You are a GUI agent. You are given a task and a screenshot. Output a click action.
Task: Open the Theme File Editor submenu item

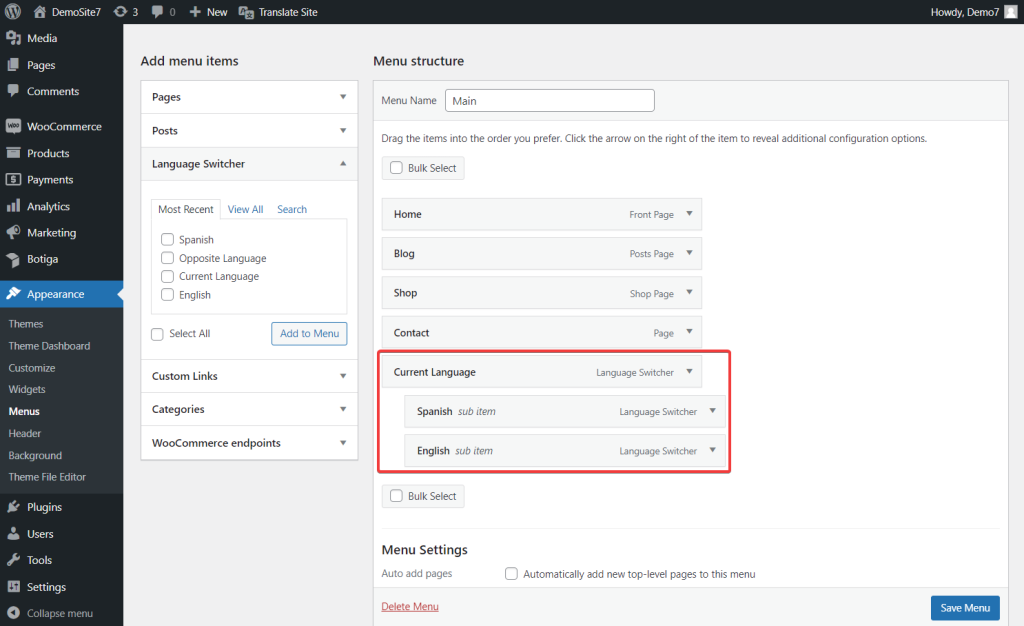(47, 477)
